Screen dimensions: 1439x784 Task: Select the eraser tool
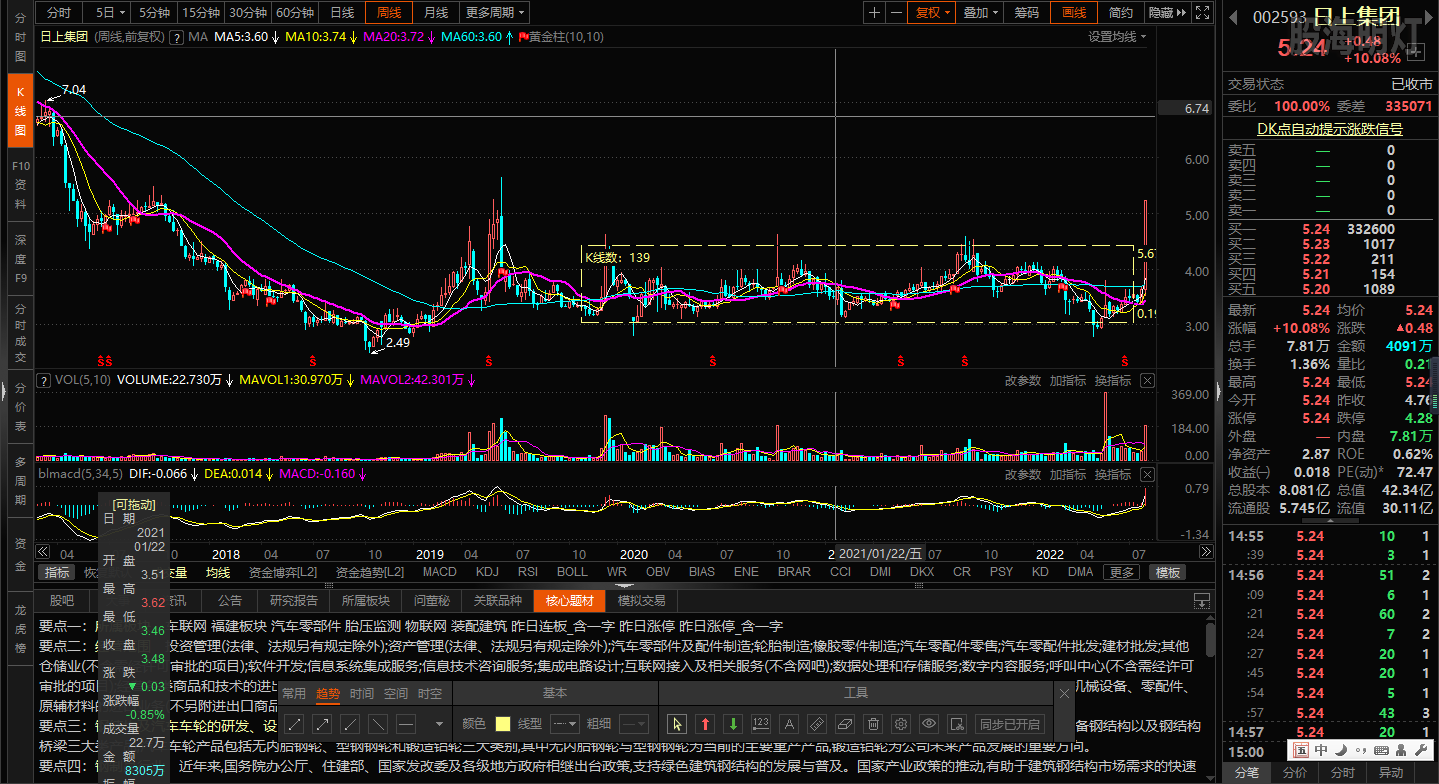[x=845, y=723]
